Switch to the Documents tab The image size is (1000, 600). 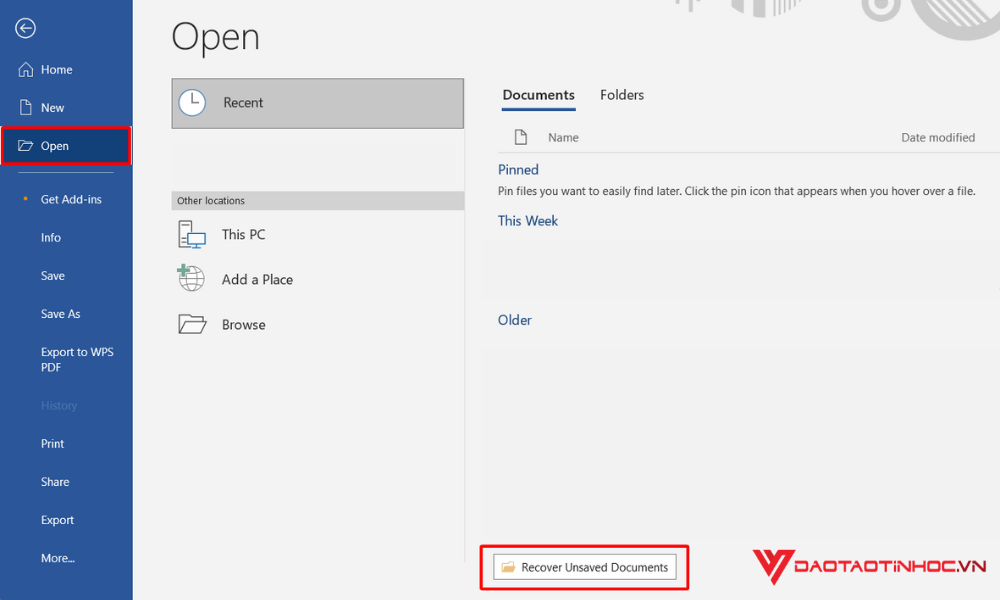(538, 95)
